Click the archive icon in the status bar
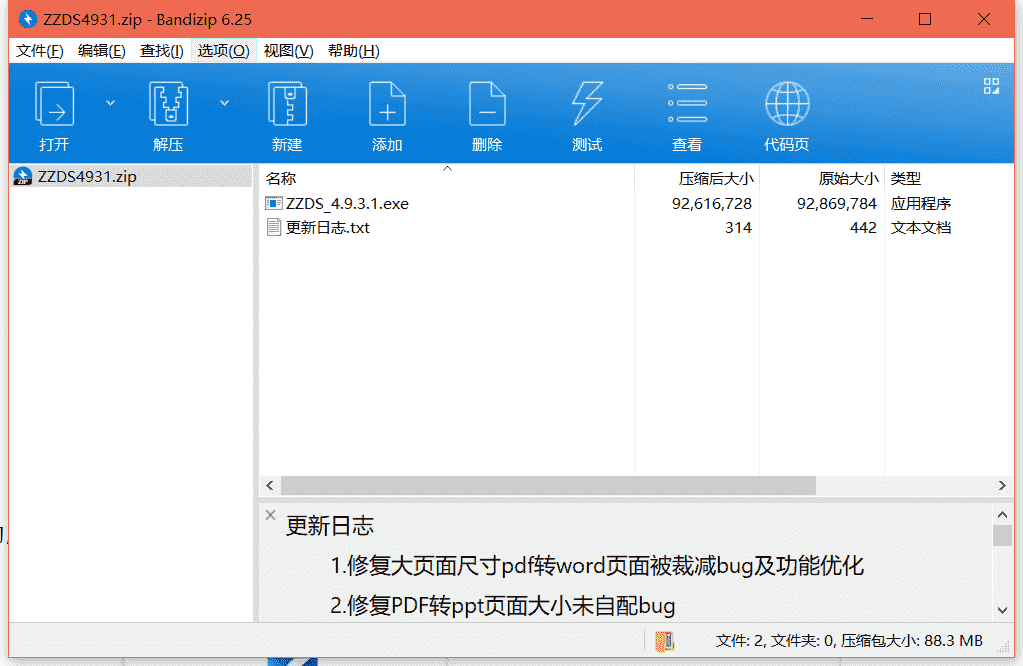Viewport: 1023px width, 666px height. [664, 641]
